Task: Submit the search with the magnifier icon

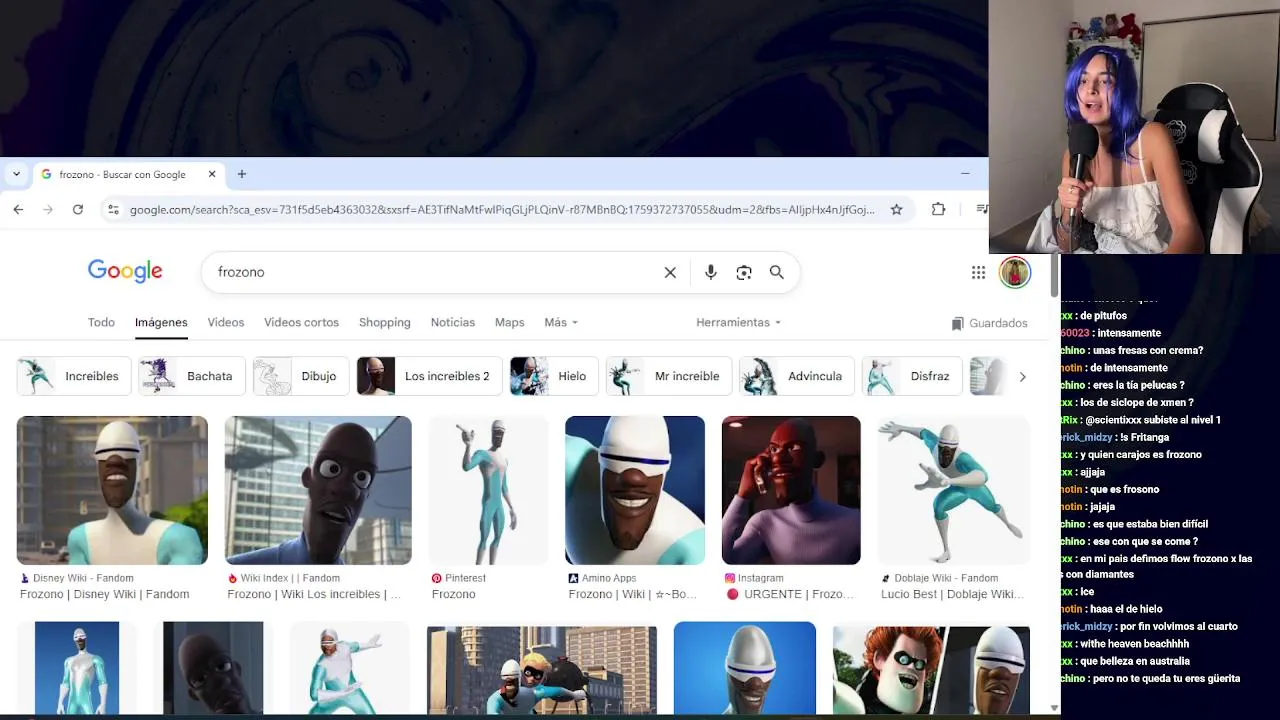Action: tap(777, 272)
